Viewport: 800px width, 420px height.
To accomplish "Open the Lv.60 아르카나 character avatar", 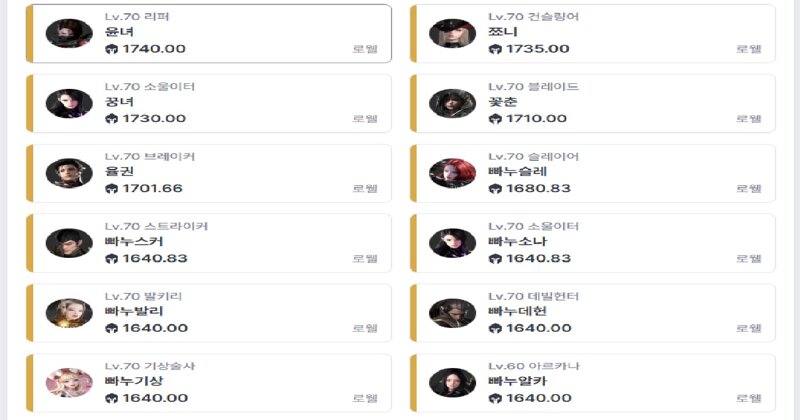I will pos(452,382).
